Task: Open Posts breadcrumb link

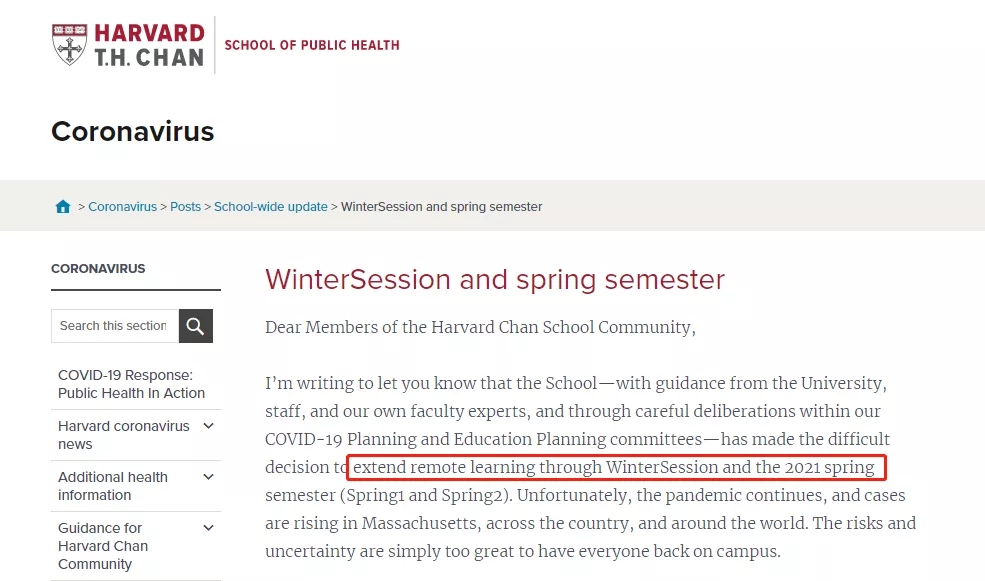Action: click(185, 207)
